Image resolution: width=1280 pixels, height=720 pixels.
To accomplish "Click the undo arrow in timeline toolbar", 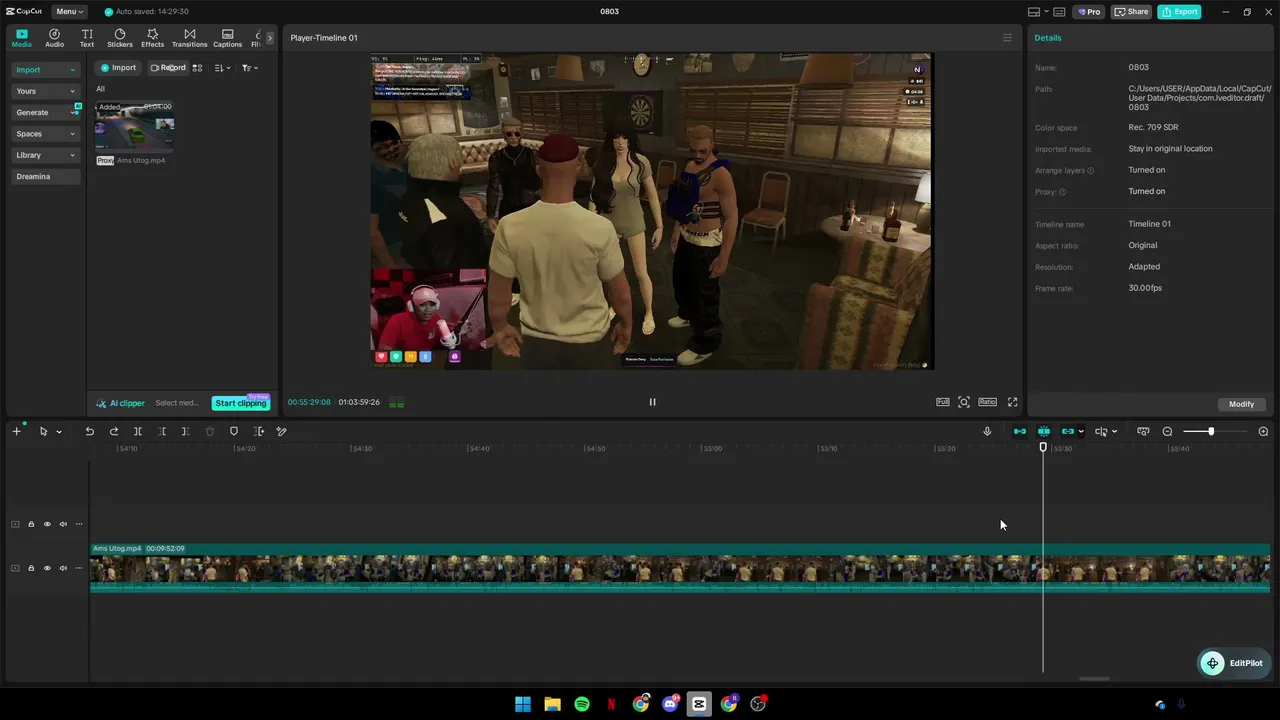I will (x=89, y=431).
